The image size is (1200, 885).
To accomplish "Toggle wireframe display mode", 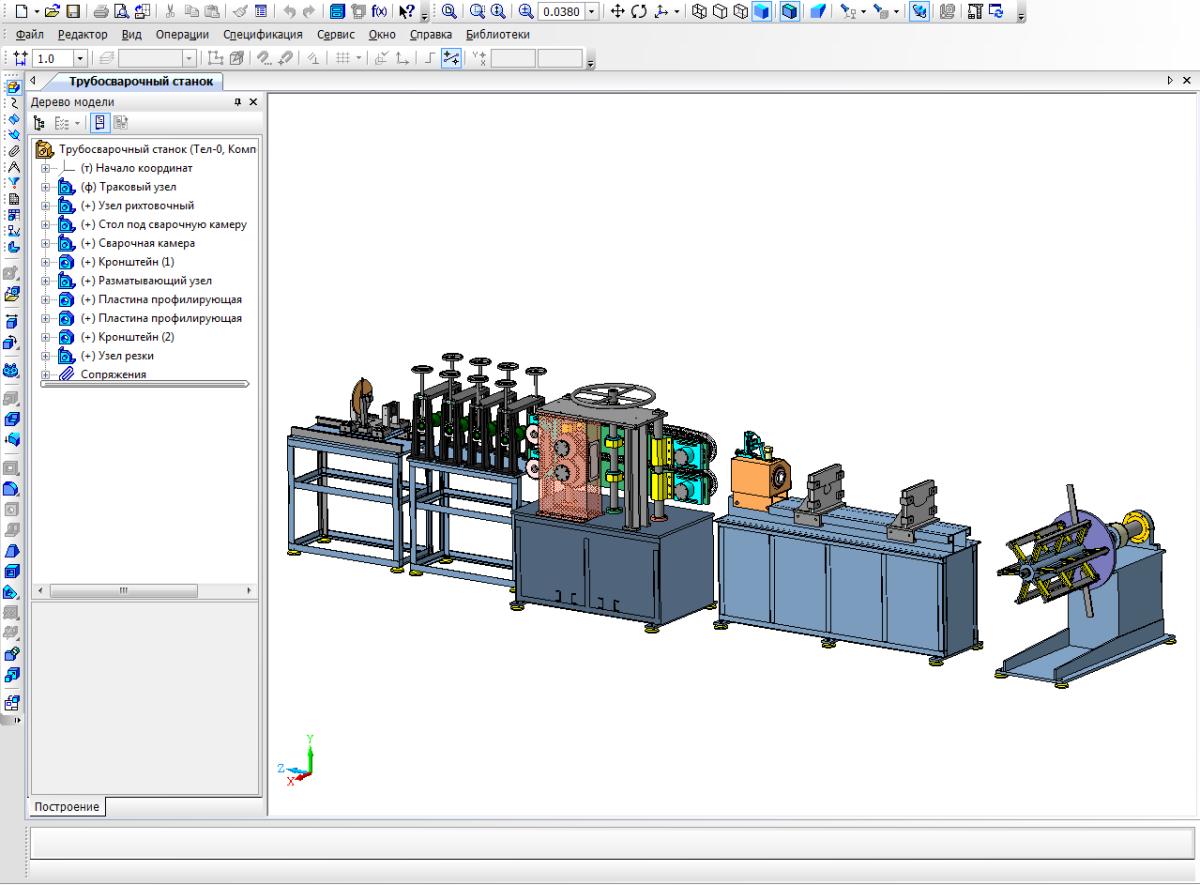I will click(699, 12).
